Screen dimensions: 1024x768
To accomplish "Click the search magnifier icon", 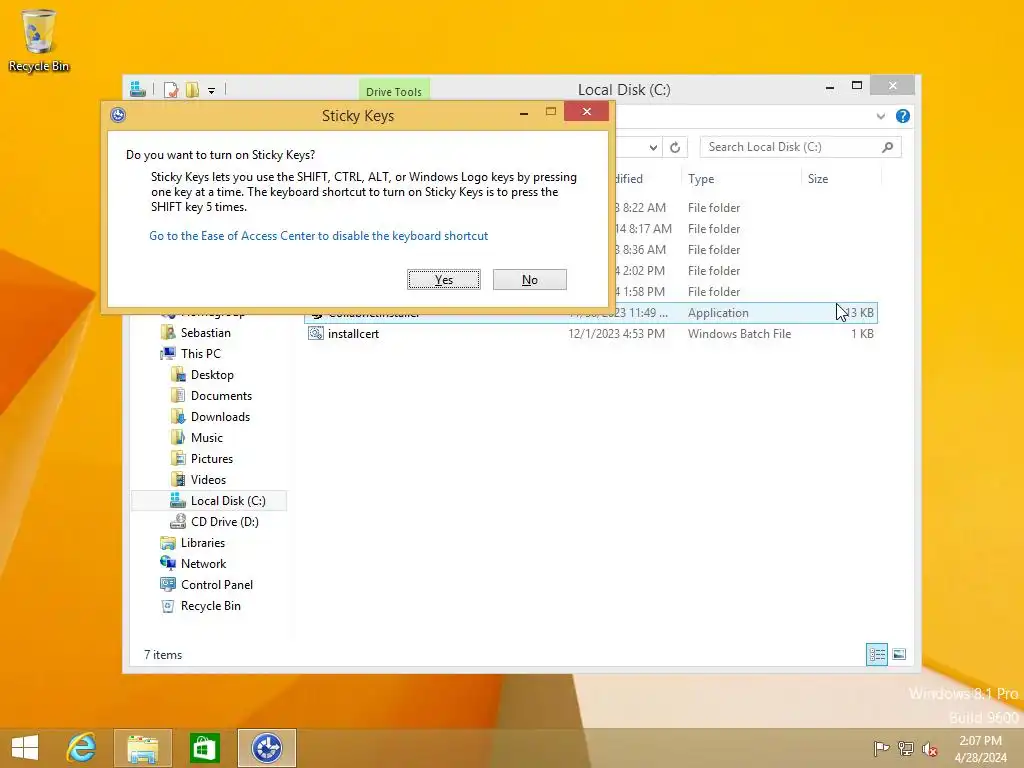I will point(887,147).
